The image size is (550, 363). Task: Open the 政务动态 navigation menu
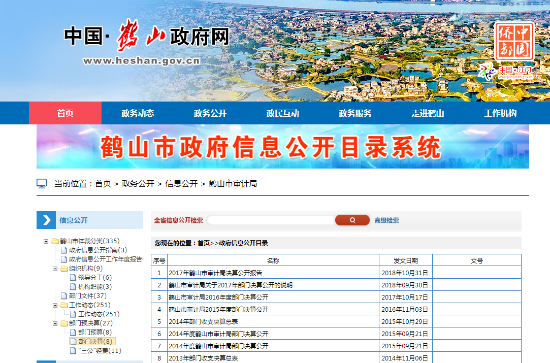(x=138, y=113)
